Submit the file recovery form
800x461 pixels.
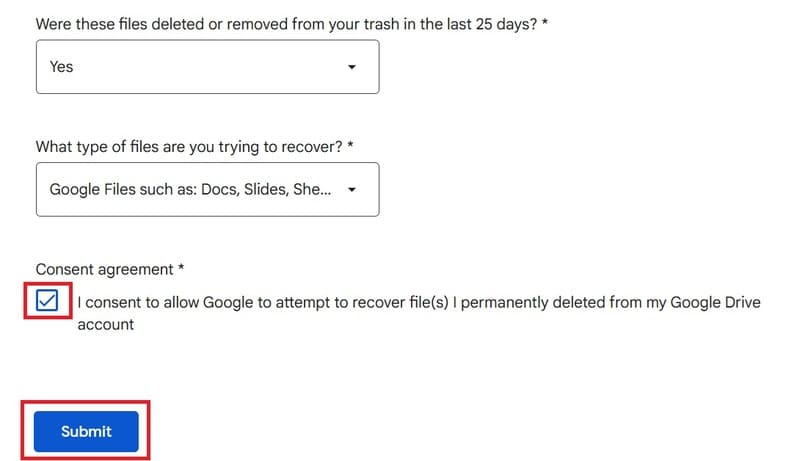(86, 431)
